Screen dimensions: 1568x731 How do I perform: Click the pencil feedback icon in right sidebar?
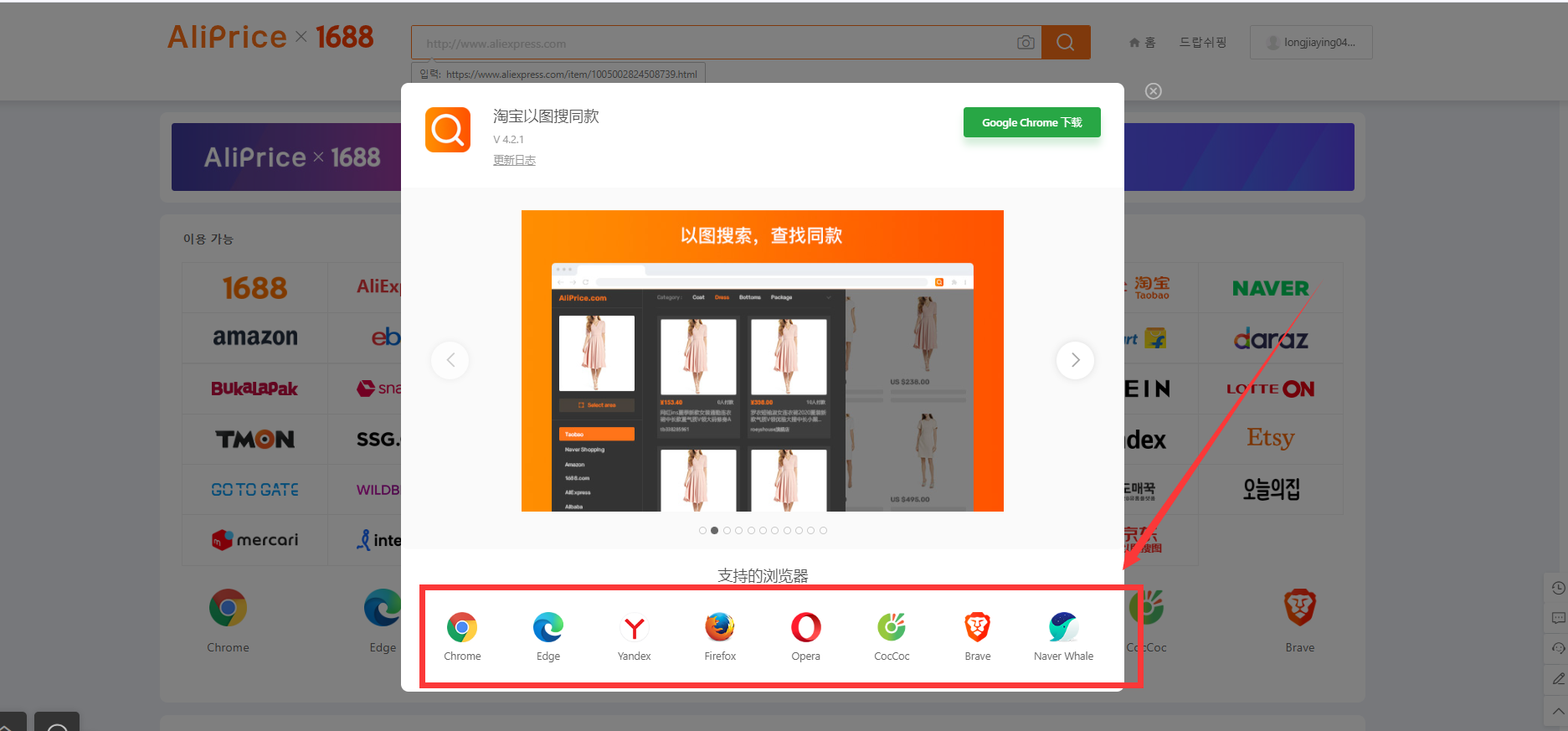click(x=1558, y=679)
